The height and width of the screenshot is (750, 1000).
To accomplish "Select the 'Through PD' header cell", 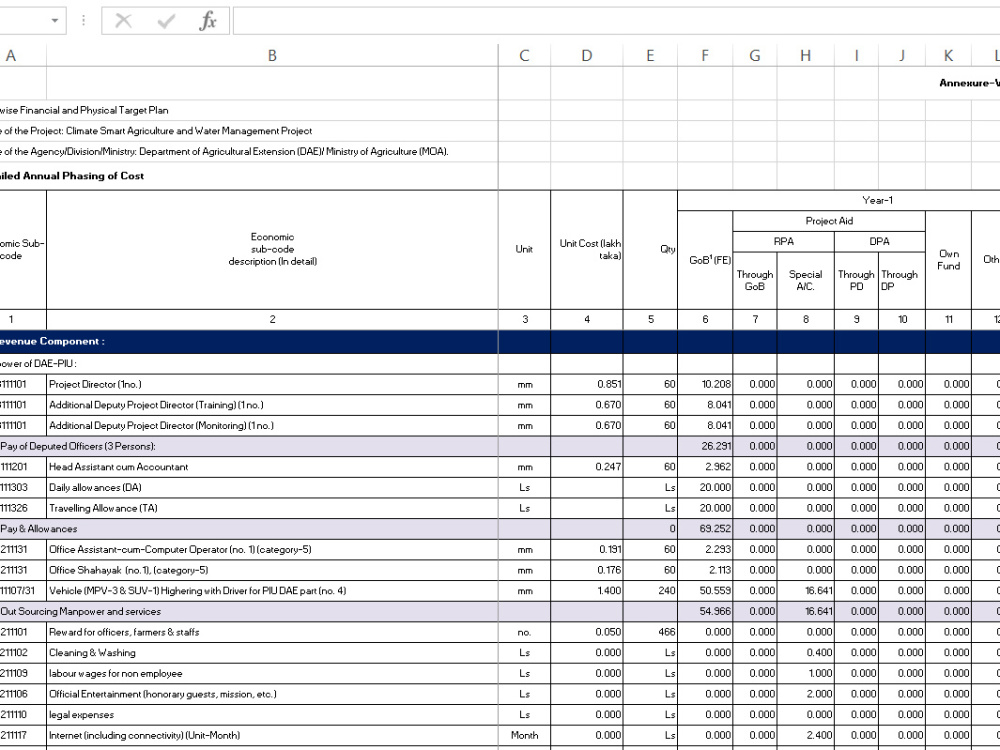I will point(857,281).
